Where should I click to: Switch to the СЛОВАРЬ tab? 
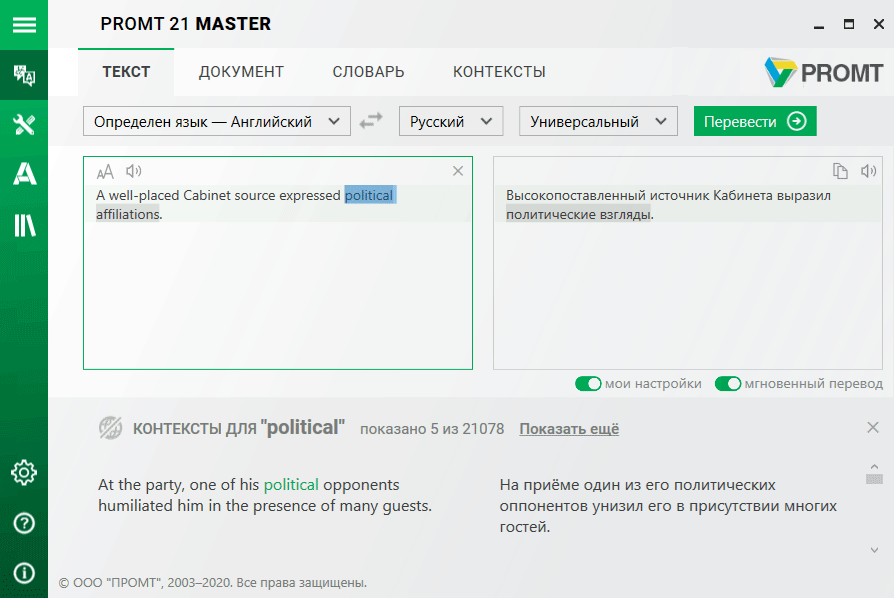point(368,72)
